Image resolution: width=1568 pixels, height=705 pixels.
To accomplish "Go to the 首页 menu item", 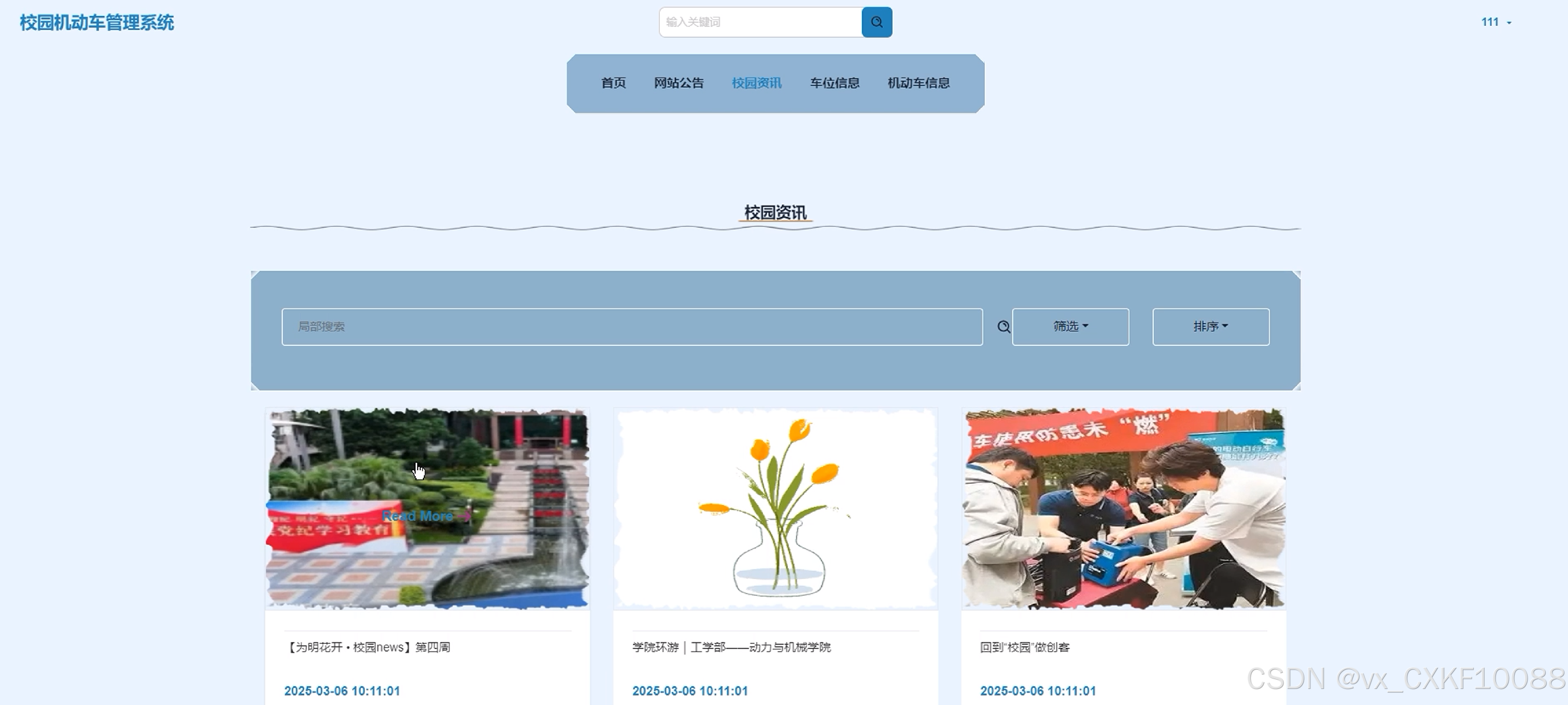I will [x=613, y=83].
